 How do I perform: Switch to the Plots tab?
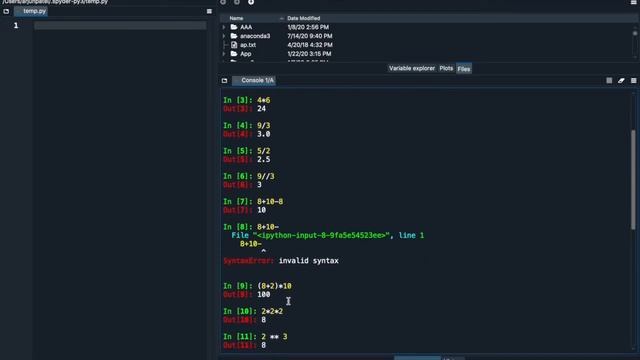tap(446, 69)
